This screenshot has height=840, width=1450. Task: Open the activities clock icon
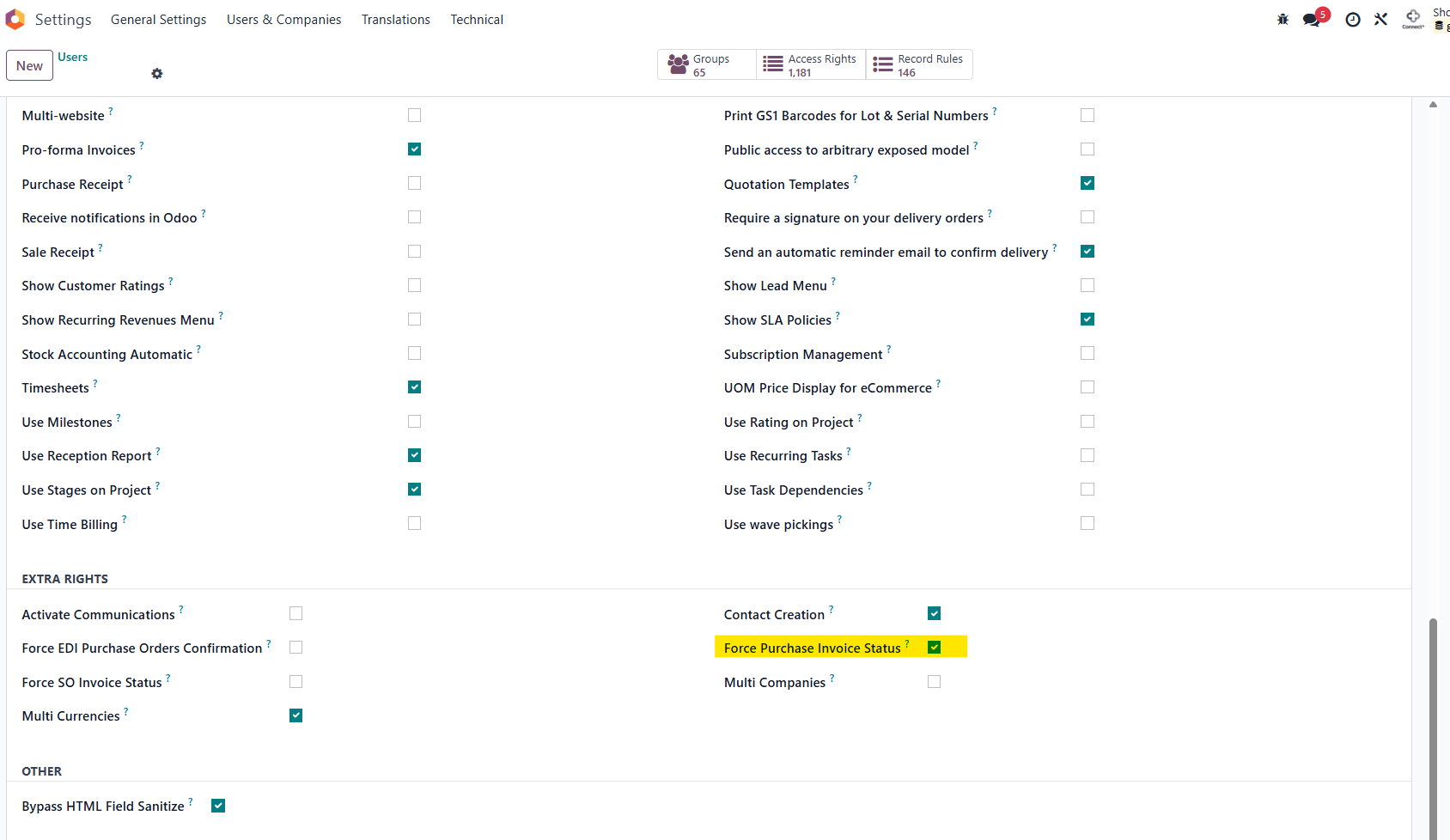1353,20
